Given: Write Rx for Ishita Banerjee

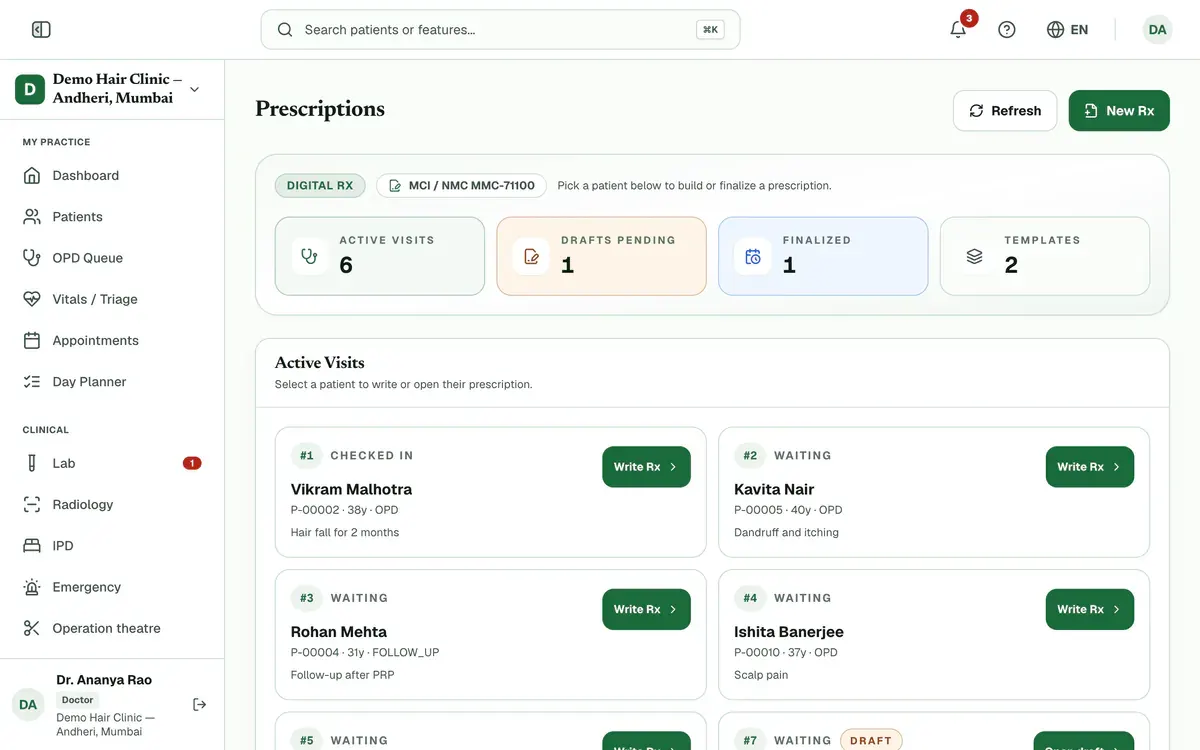Looking at the screenshot, I should 1089,609.
